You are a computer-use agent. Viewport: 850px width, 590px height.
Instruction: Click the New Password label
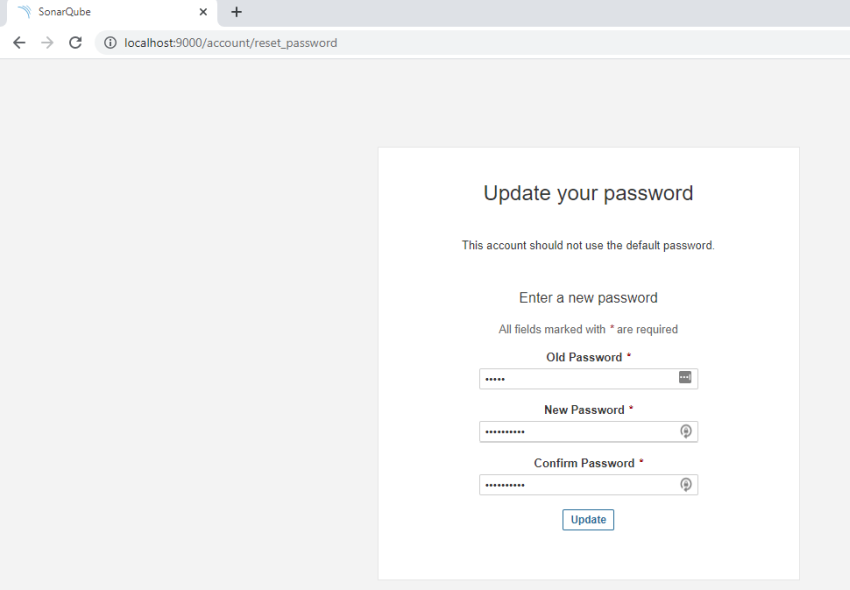(x=584, y=409)
